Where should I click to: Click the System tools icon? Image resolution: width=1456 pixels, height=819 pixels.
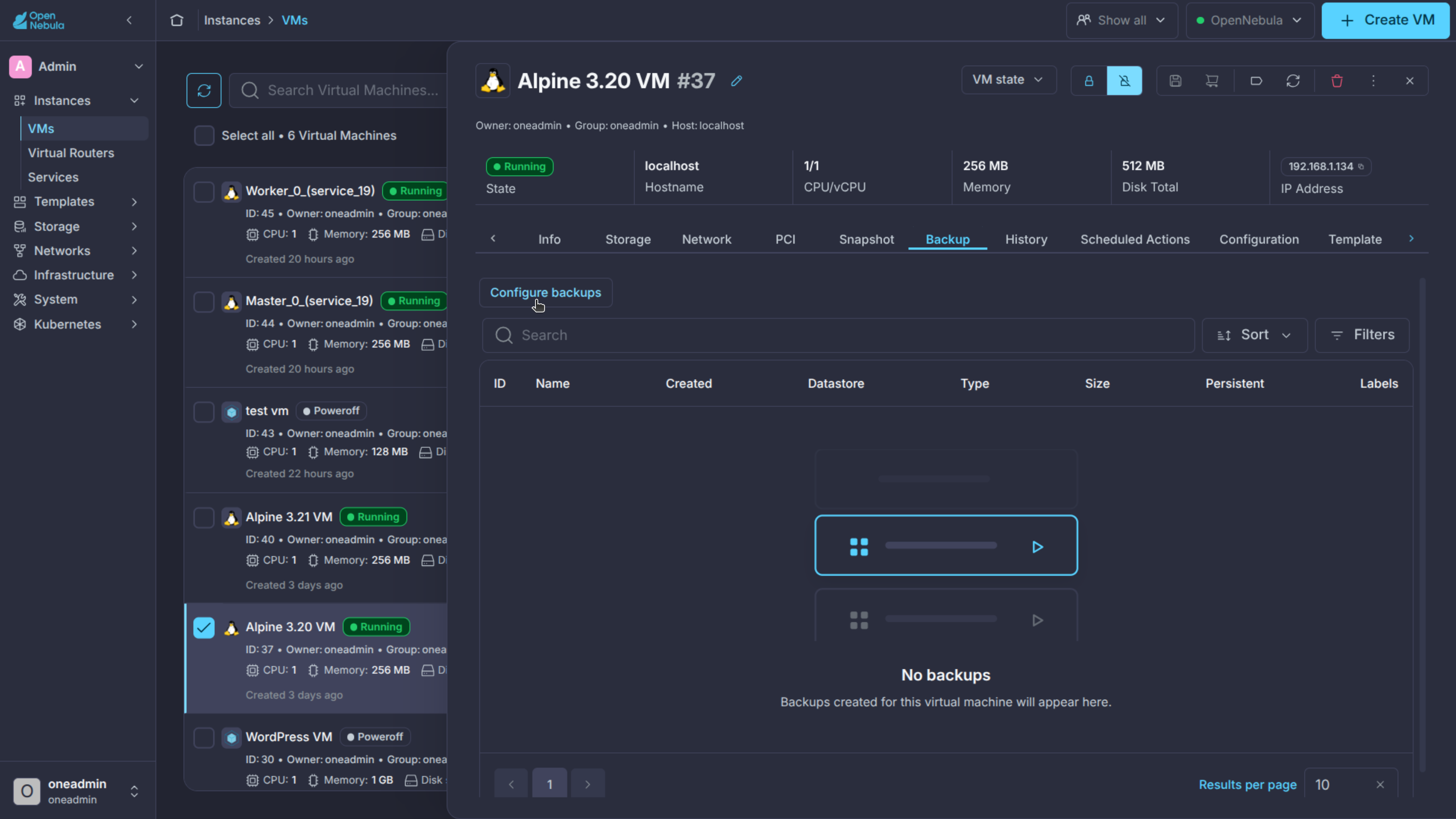pos(20,300)
